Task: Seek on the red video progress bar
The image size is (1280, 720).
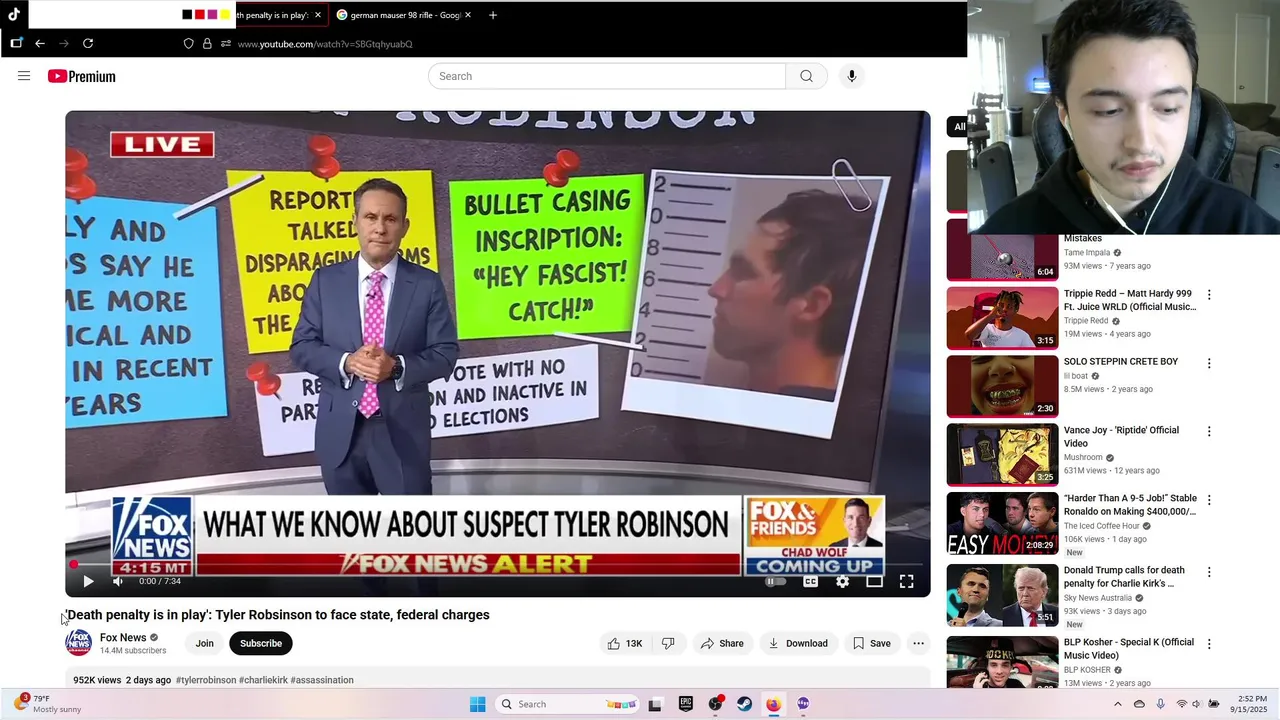Action: 498,565
